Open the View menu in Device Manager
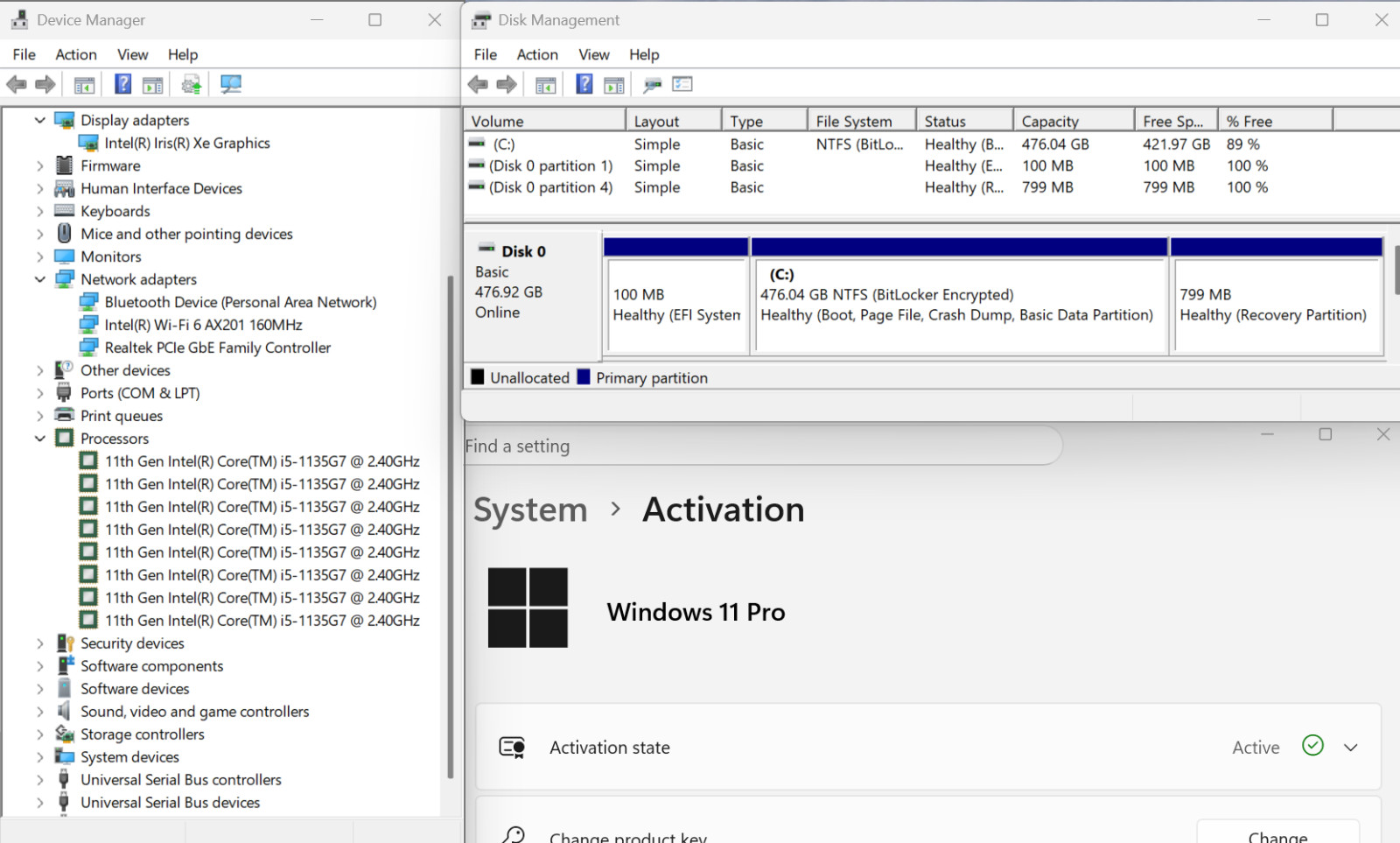Image resolution: width=1400 pixels, height=843 pixels. click(133, 54)
